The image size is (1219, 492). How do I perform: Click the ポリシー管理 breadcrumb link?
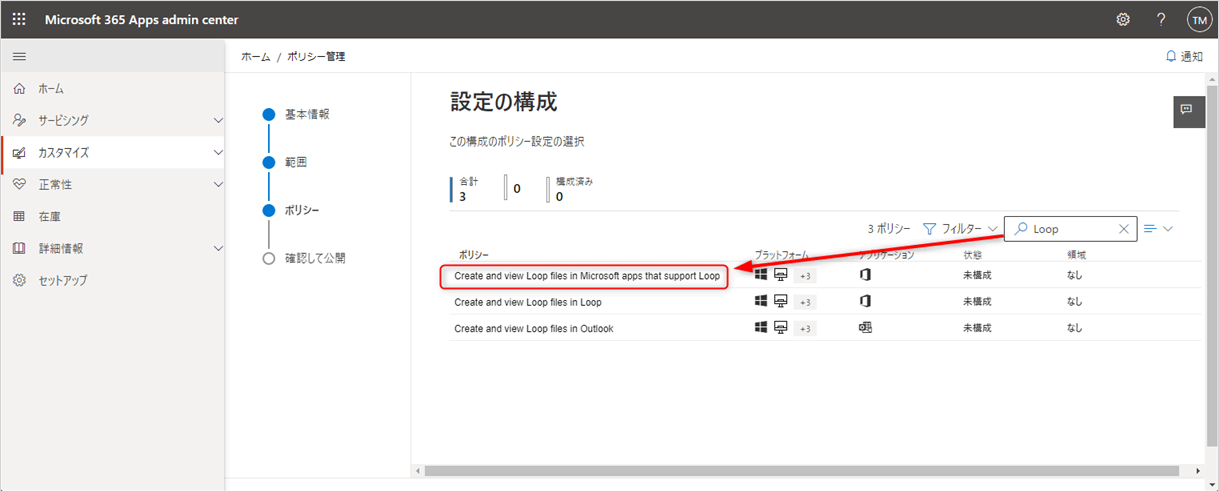pos(315,57)
